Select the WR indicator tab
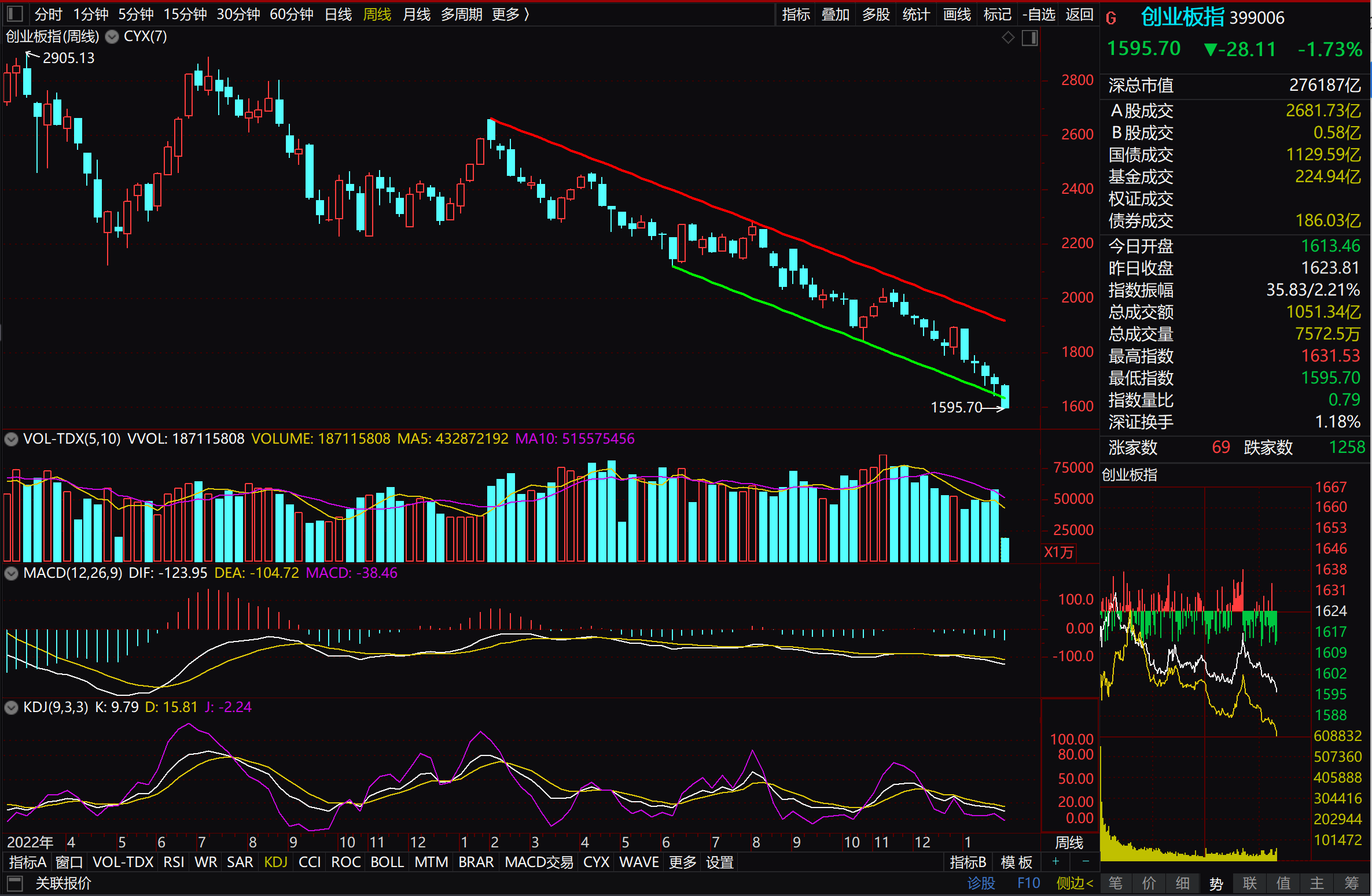 coord(206,862)
